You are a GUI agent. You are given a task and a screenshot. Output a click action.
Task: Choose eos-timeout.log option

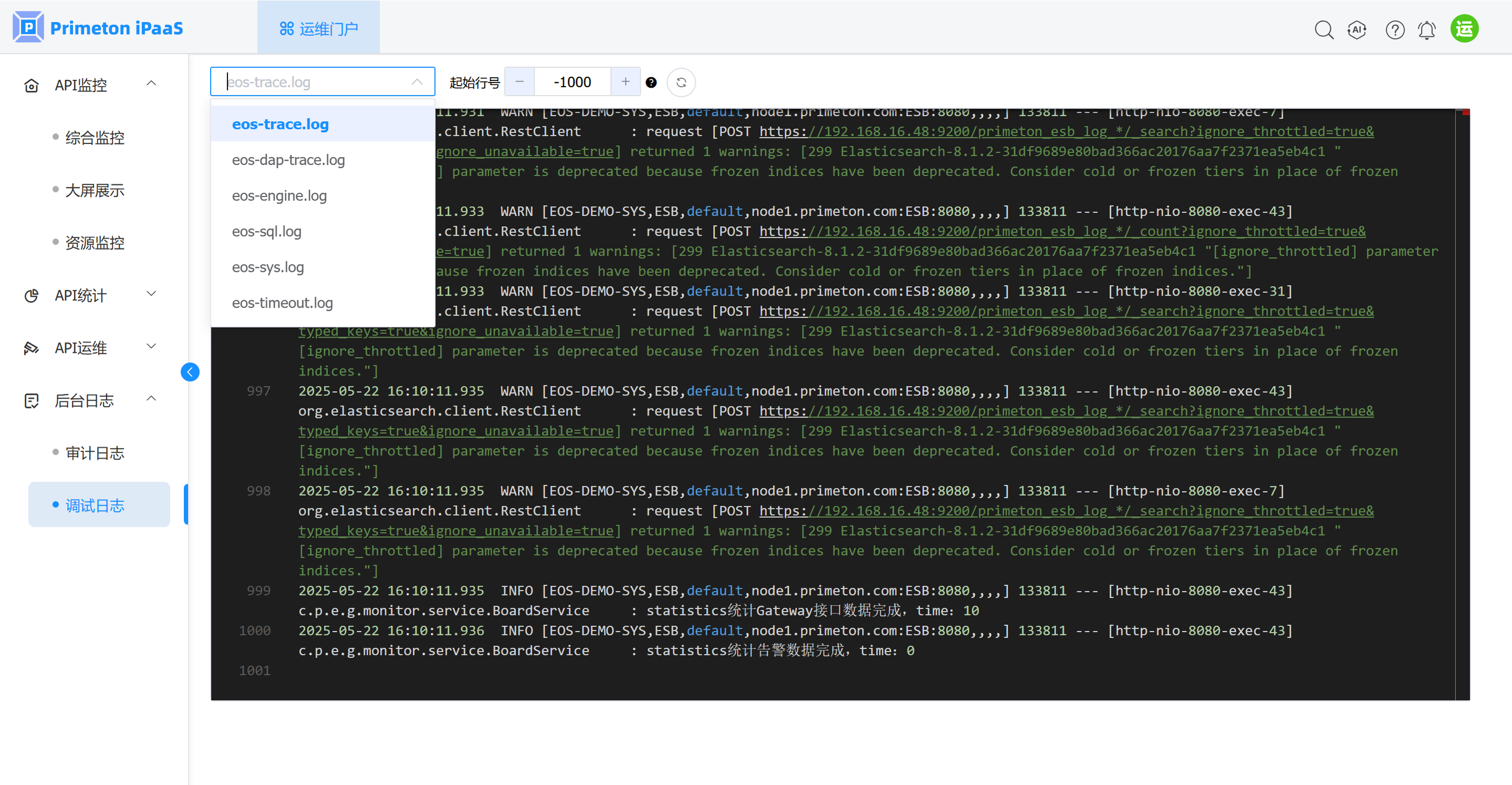tap(283, 303)
